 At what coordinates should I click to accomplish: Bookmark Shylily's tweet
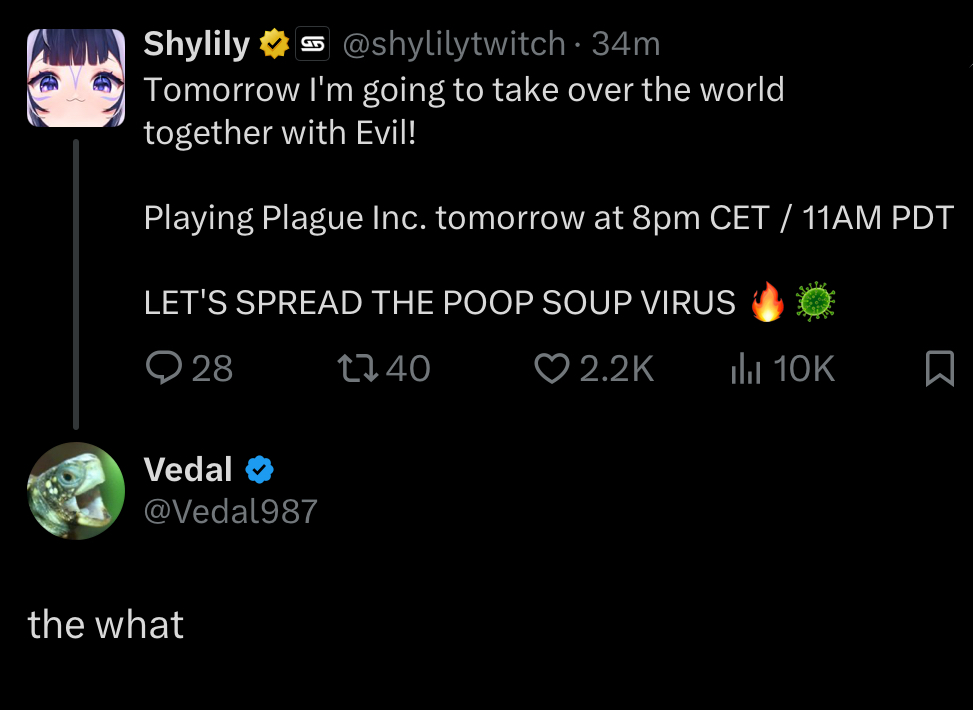click(939, 370)
